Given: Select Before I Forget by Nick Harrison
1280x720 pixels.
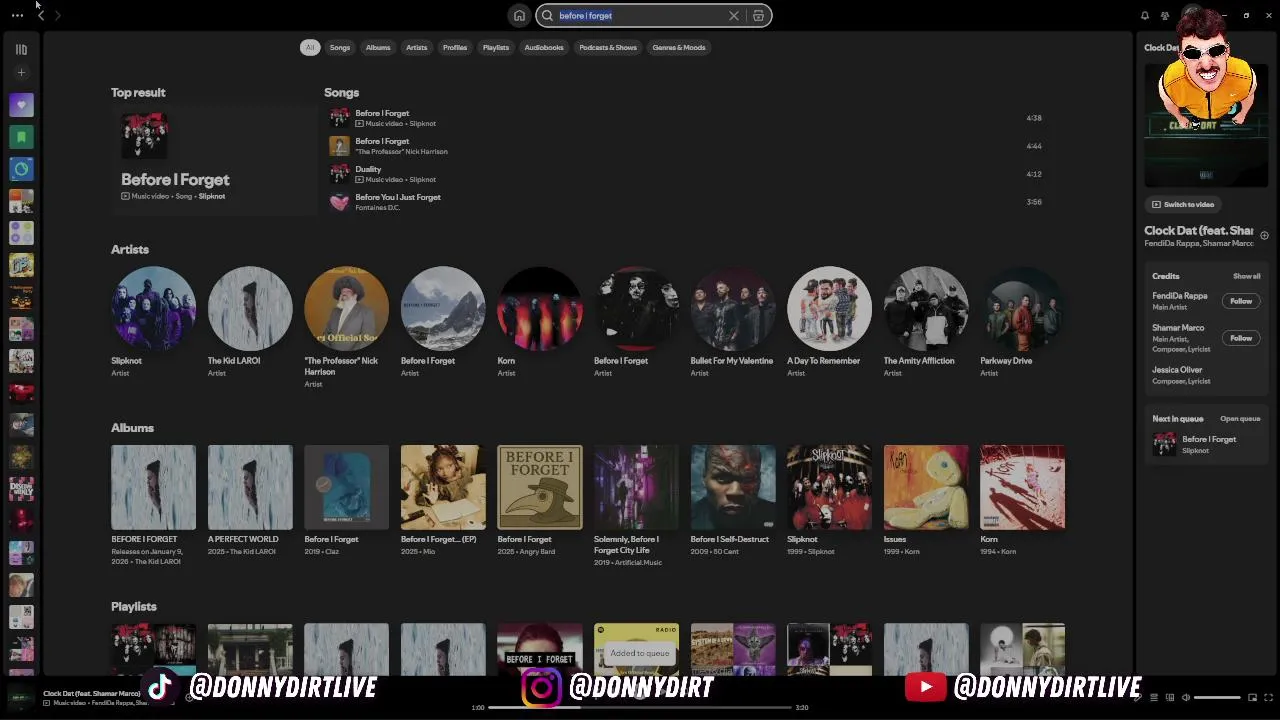Looking at the screenshot, I should click(x=685, y=146).
